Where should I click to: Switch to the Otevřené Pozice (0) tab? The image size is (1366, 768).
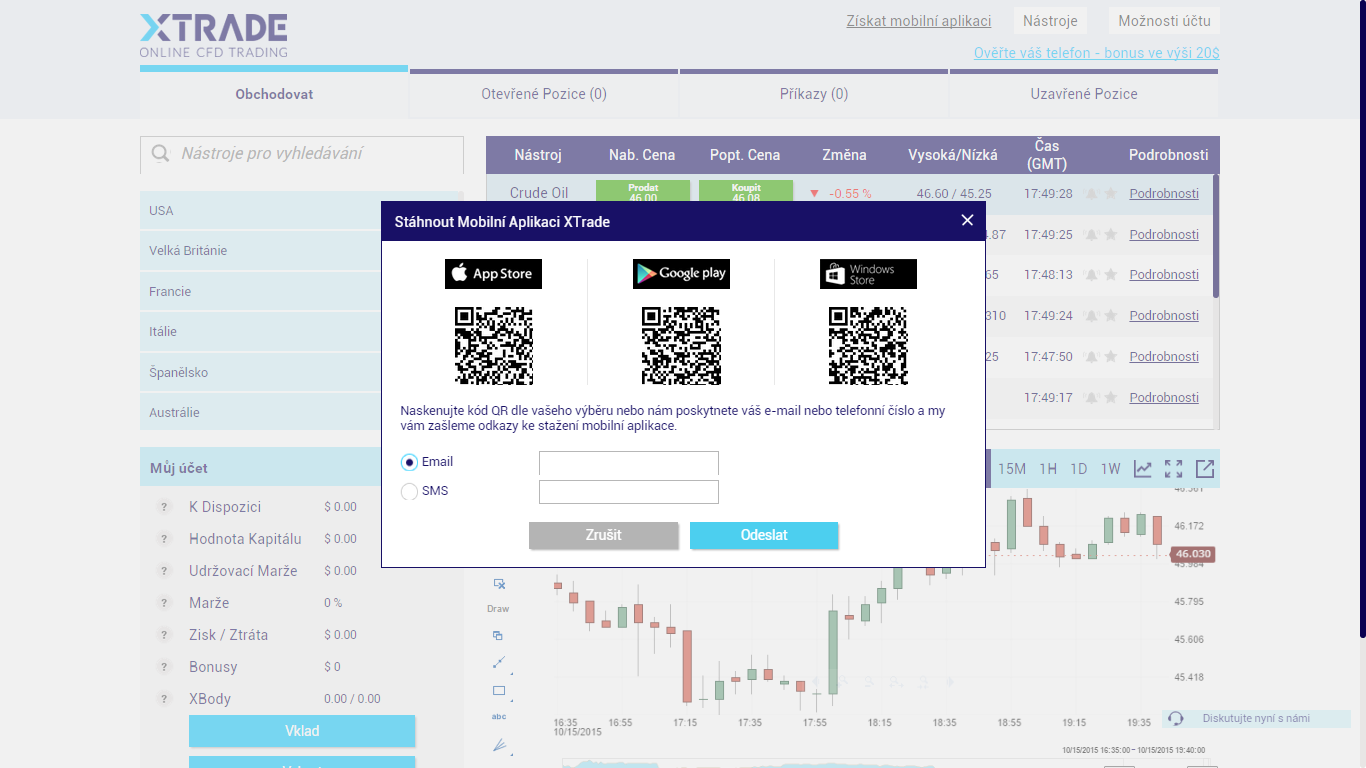click(x=544, y=94)
